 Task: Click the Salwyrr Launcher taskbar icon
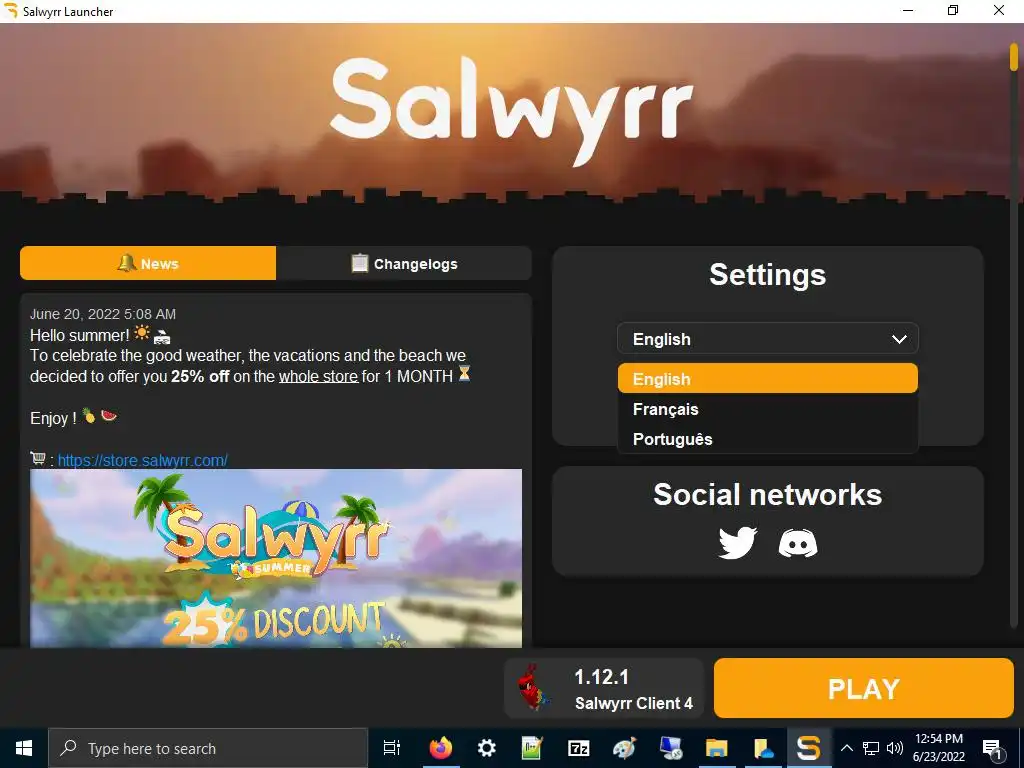(x=808, y=748)
